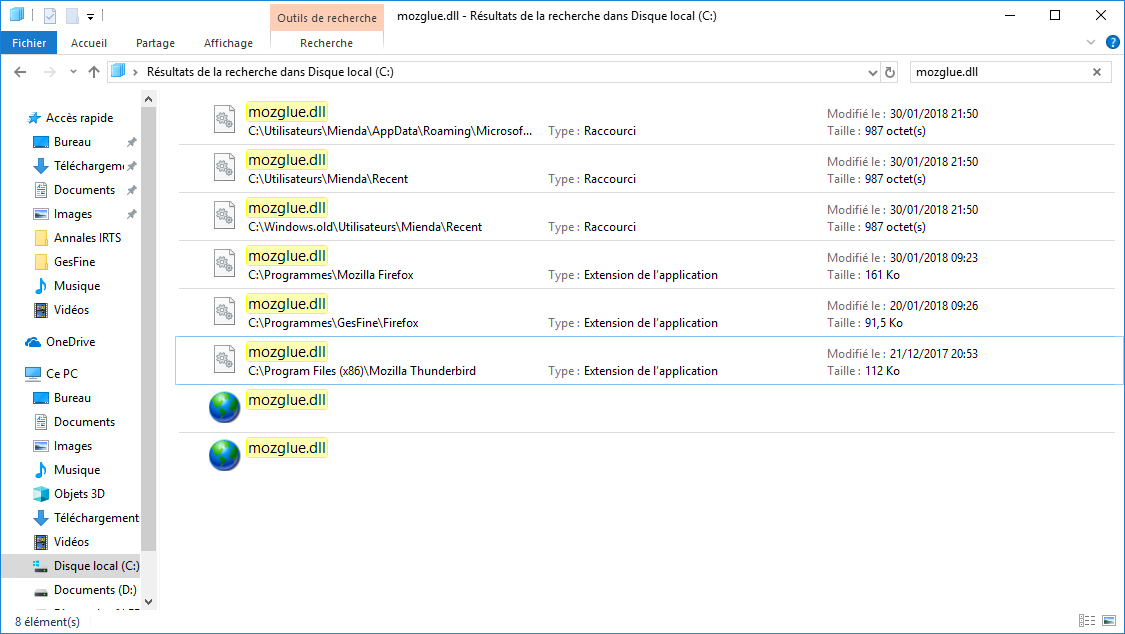Click the first globe mozglue.dll result icon
Viewport: 1125px width, 634px height.
pos(225,407)
